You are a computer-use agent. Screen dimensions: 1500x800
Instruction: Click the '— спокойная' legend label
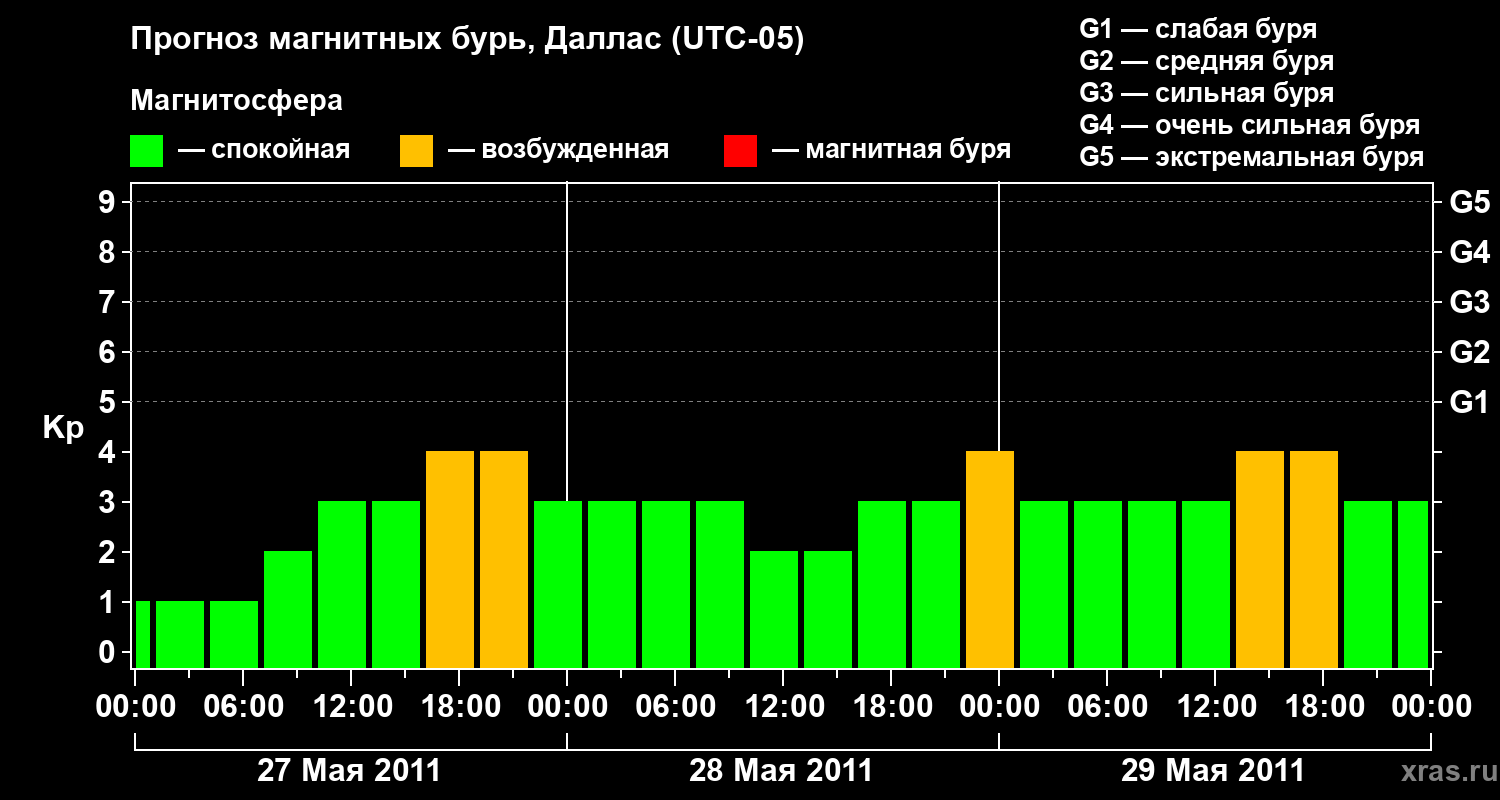264,150
